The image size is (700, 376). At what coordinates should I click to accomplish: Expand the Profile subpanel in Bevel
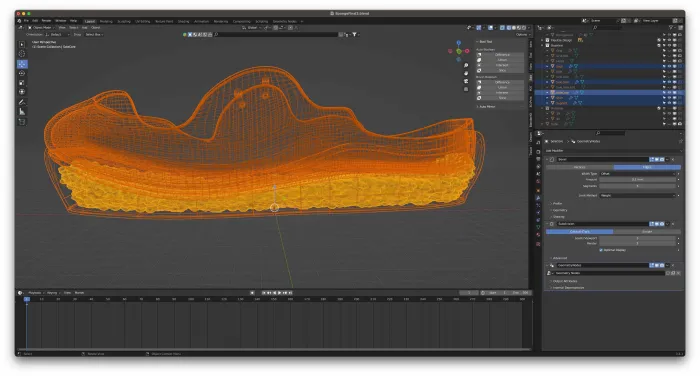click(x=556, y=204)
